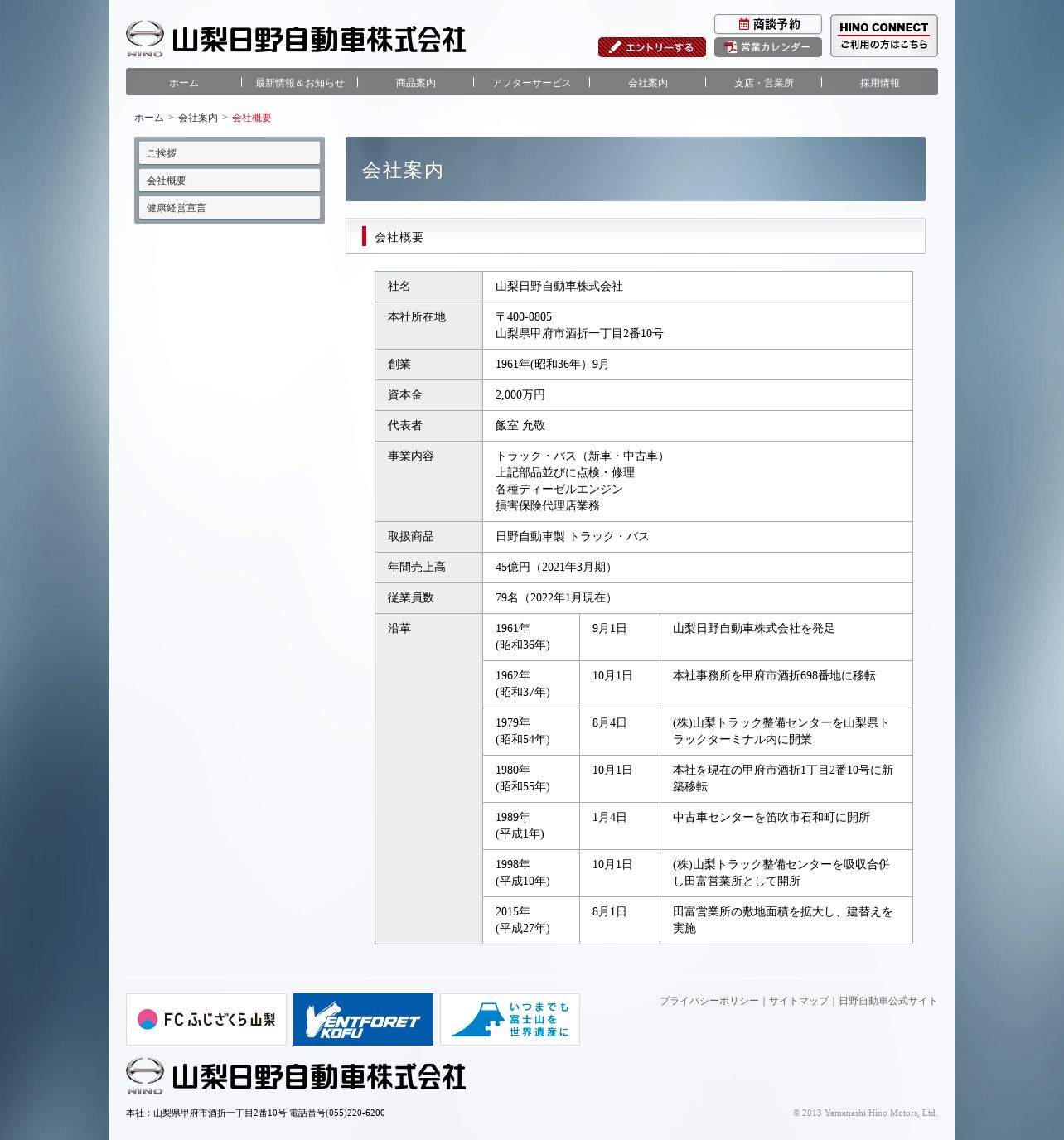Click the 2,000万円 capital value
The image size is (1064, 1140).
click(x=520, y=394)
